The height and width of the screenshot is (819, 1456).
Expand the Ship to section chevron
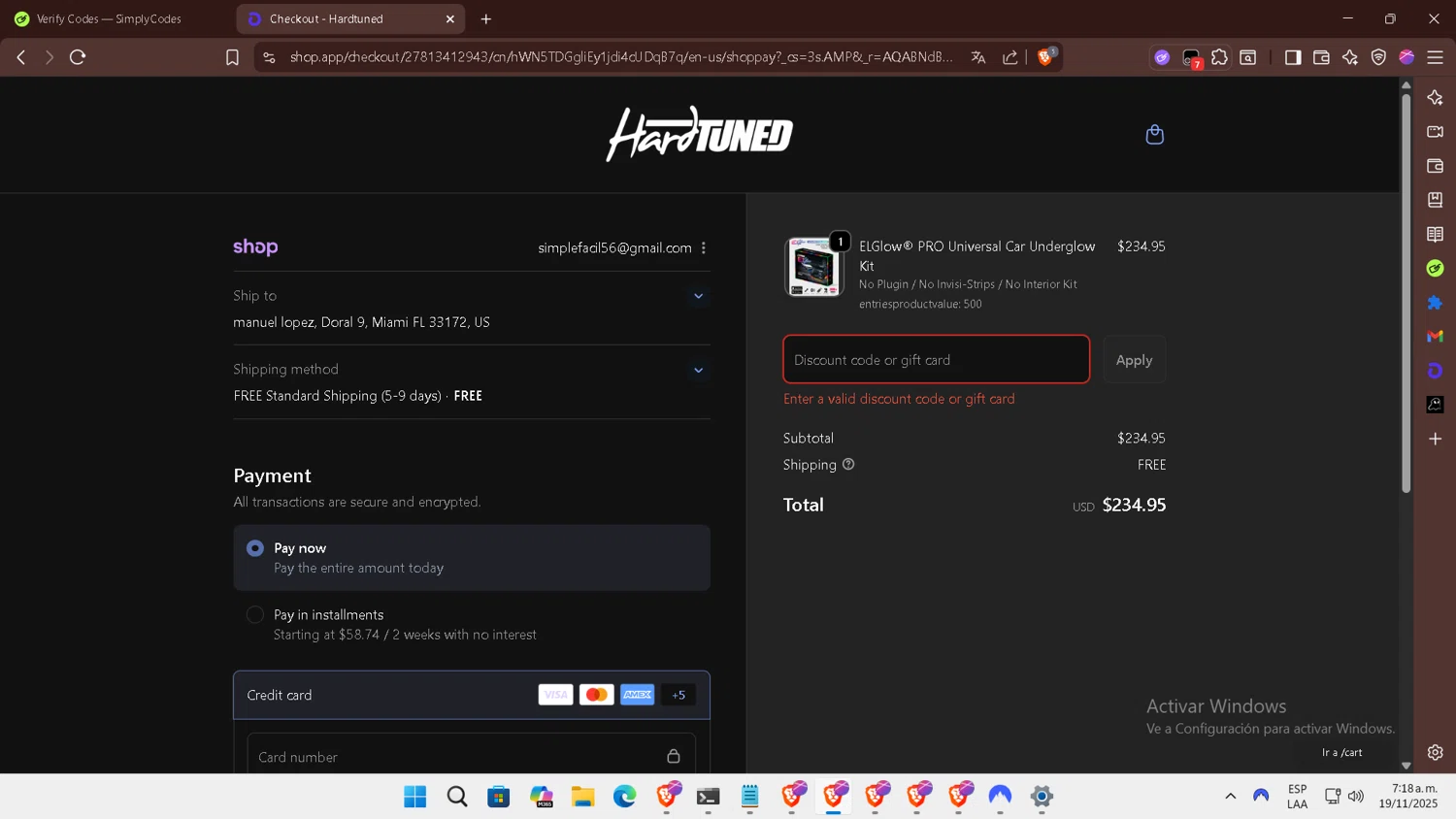(698, 296)
